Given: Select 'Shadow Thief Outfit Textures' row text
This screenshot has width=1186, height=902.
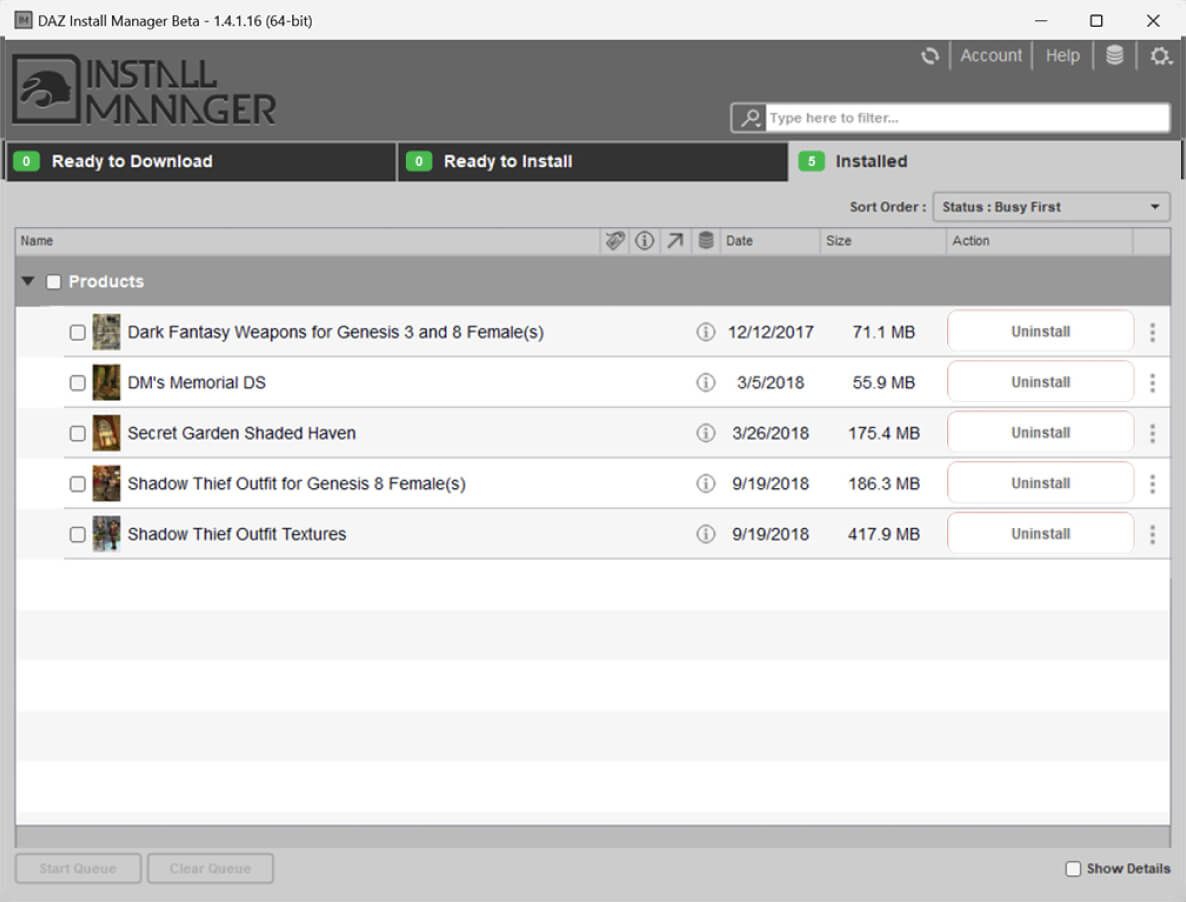Looking at the screenshot, I should pos(237,535).
